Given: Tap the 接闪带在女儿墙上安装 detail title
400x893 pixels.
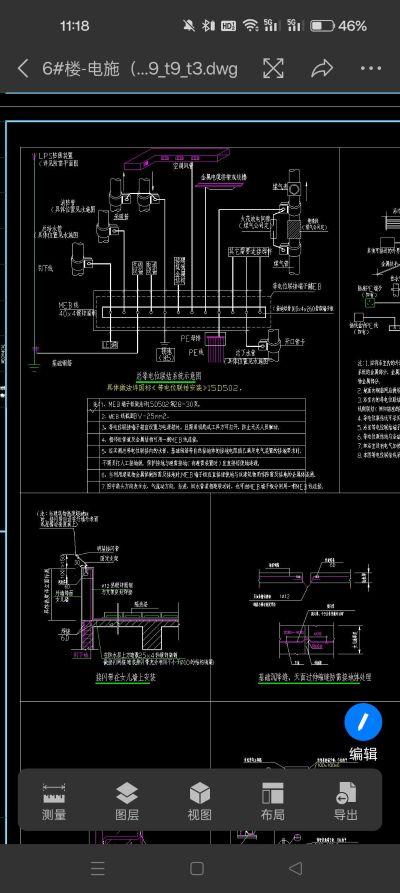Looking at the screenshot, I should (125, 678).
